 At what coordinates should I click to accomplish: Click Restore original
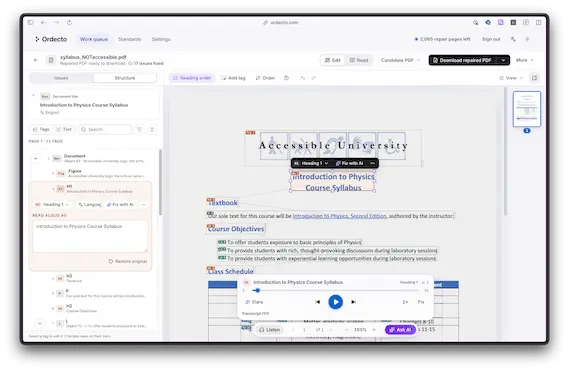click(128, 261)
